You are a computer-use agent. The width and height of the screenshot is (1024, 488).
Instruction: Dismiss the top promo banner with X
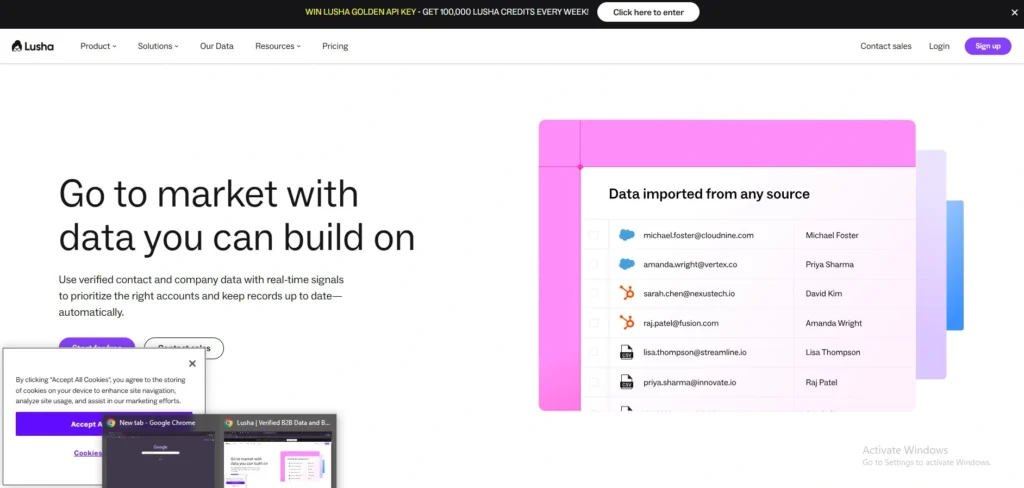click(x=1014, y=12)
